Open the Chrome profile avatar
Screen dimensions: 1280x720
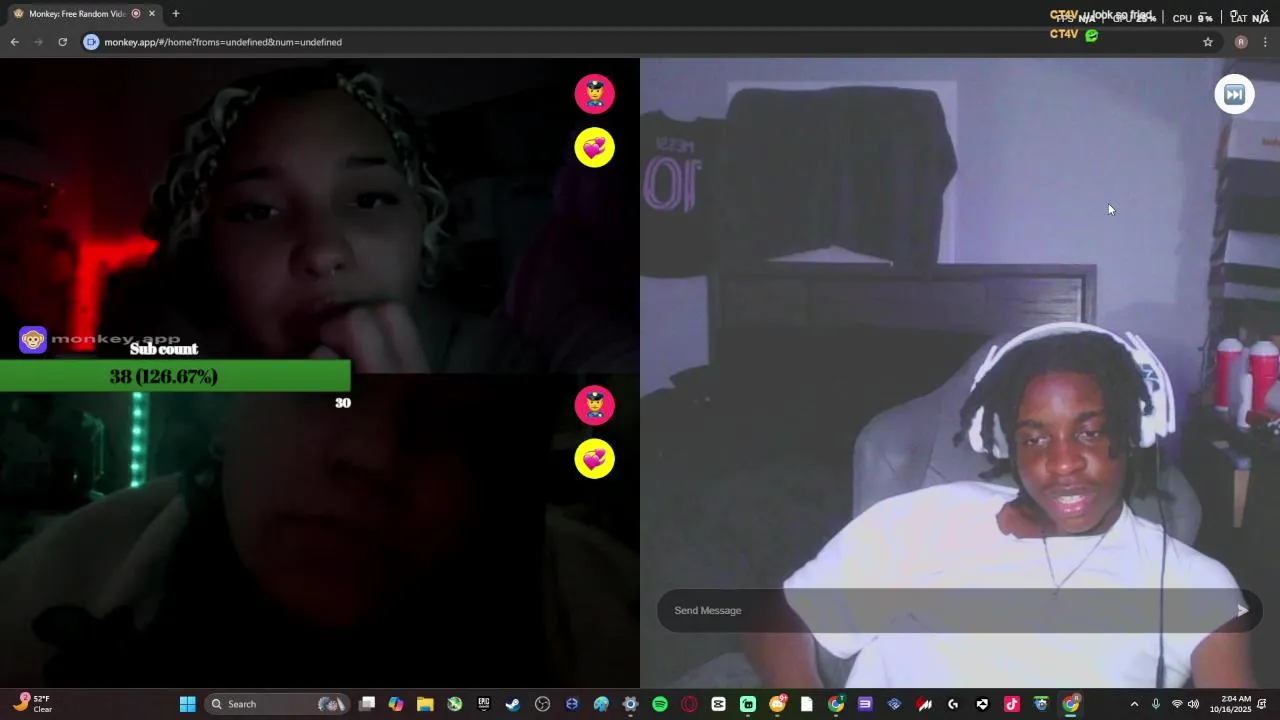point(1241,42)
